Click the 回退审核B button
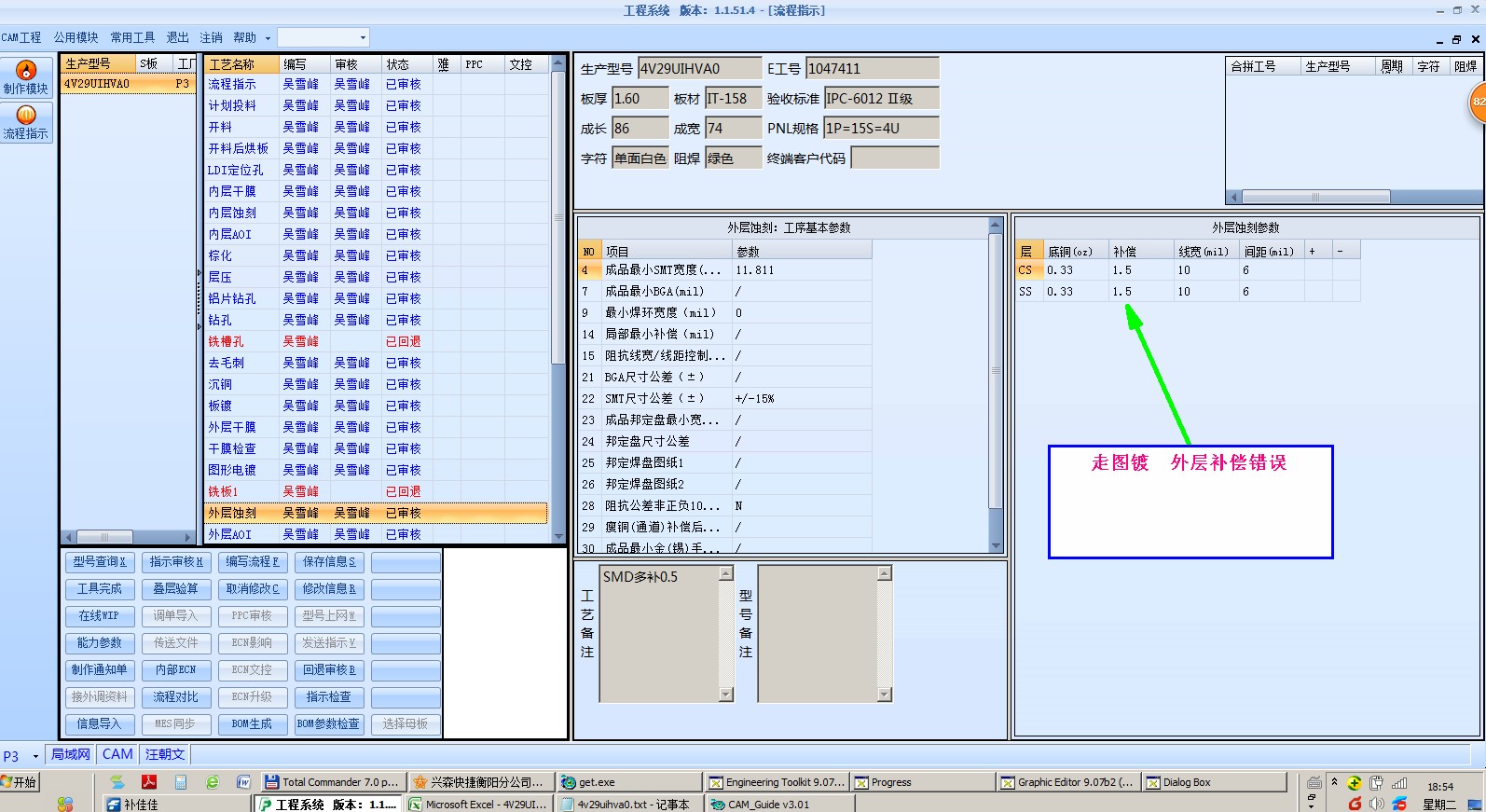The width and height of the screenshot is (1486, 812). coord(329,670)
